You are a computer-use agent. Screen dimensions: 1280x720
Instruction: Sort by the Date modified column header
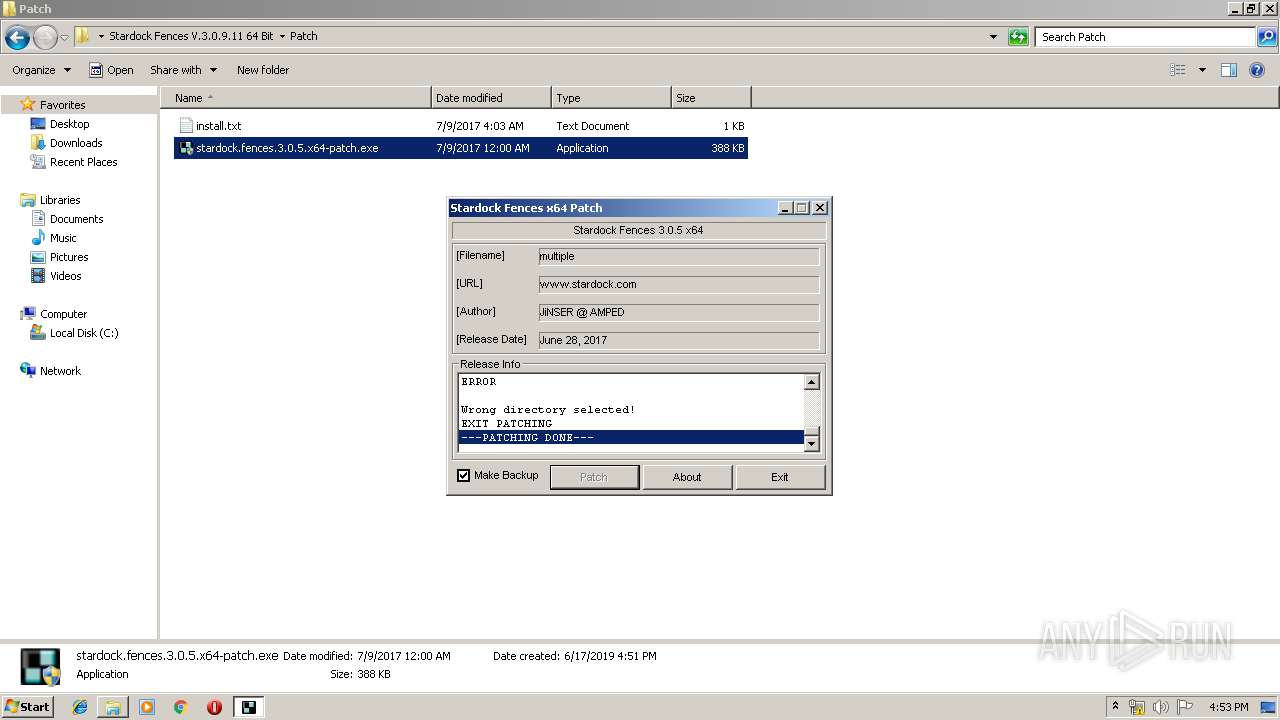491,98
